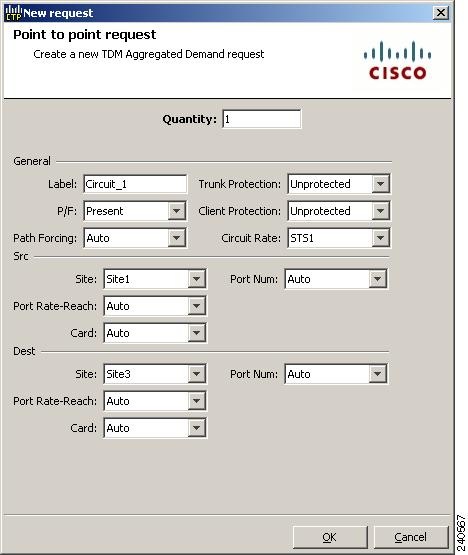Open the Dest Port Num dropdown
Viewport: 468px width, 555px height.
click(336, 374)
